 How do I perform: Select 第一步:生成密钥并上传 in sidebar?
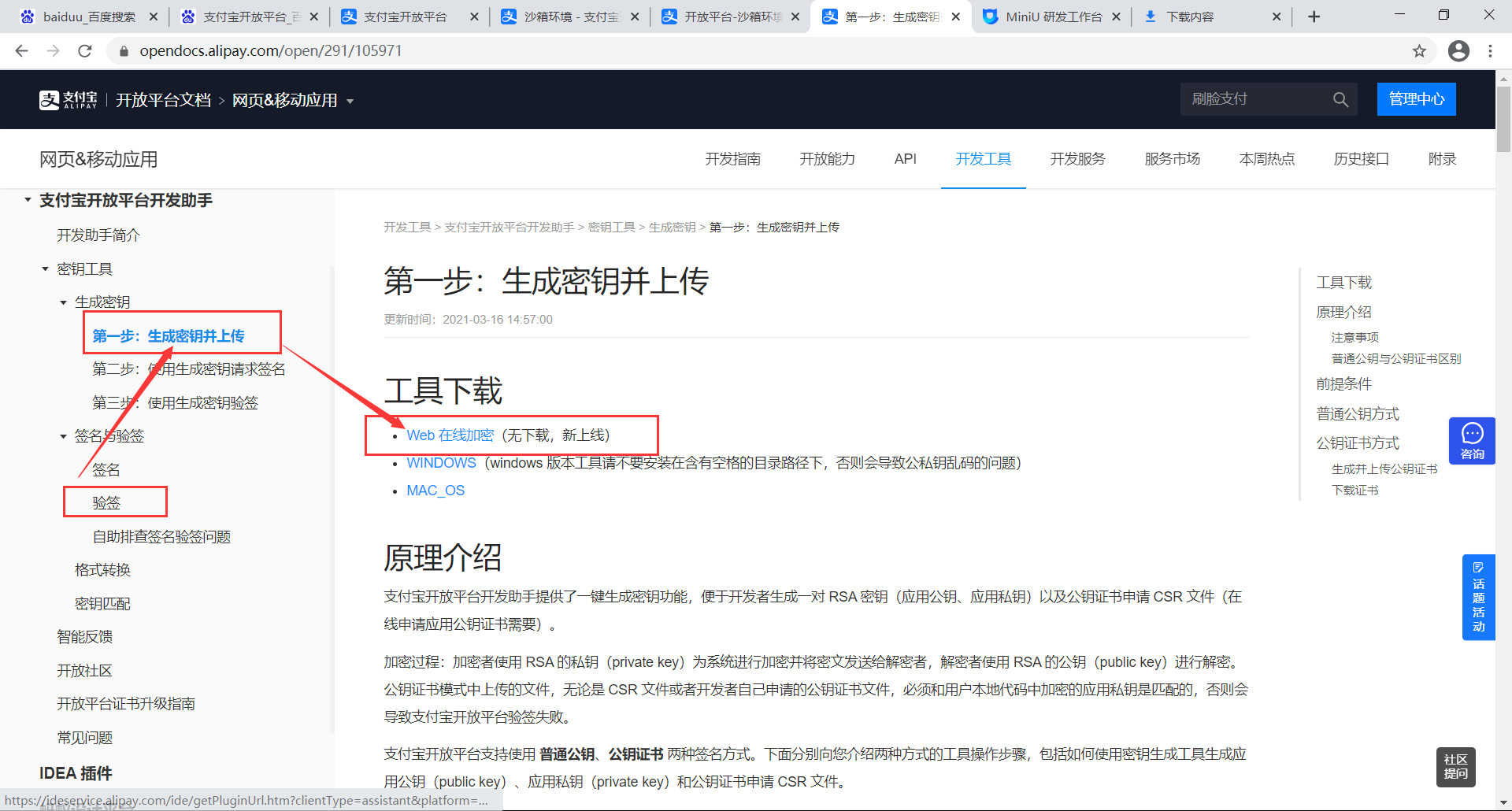click(168, 336)
